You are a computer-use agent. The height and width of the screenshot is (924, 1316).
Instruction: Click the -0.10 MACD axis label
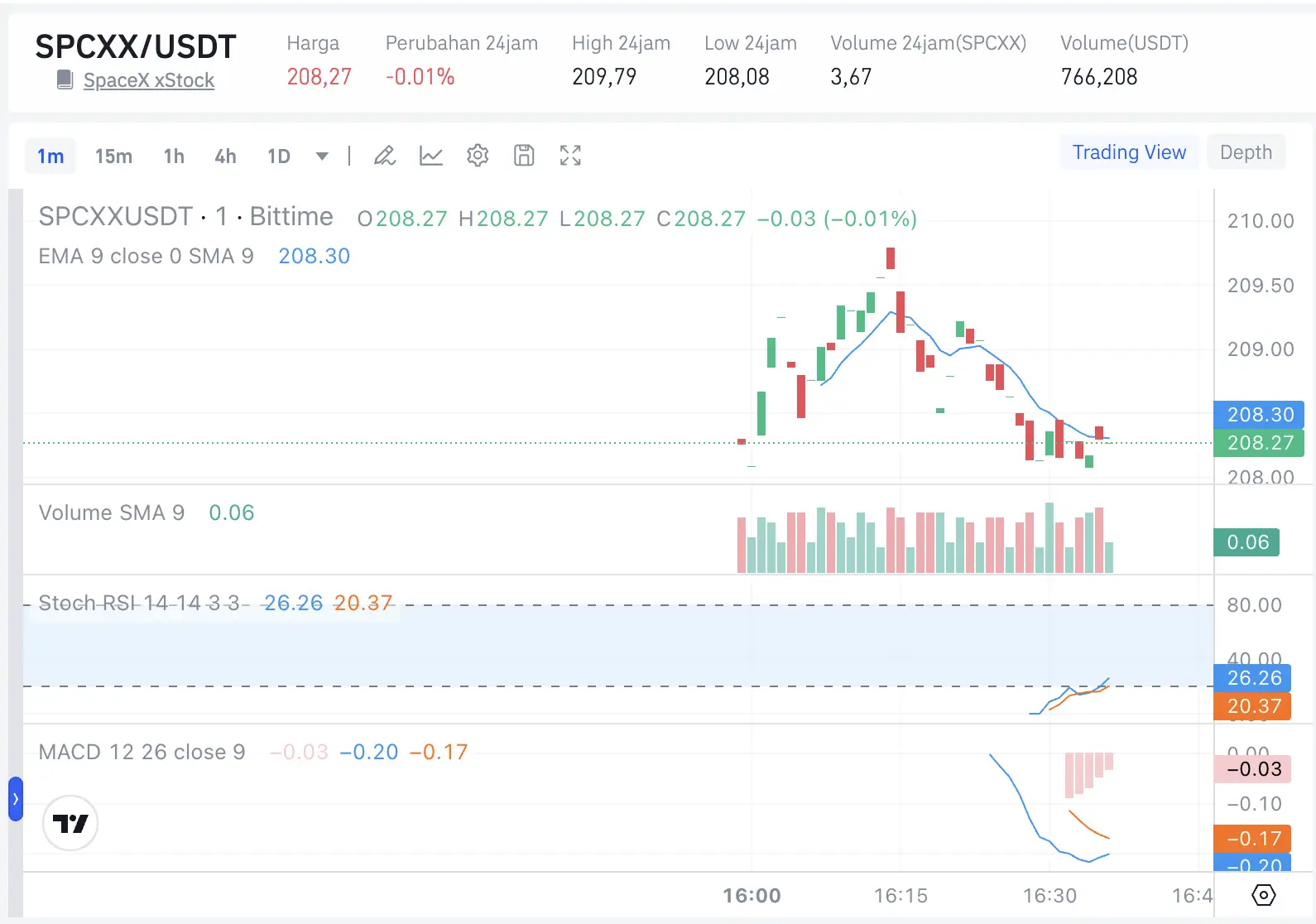pyautogui.click(x=1255, y=804)
